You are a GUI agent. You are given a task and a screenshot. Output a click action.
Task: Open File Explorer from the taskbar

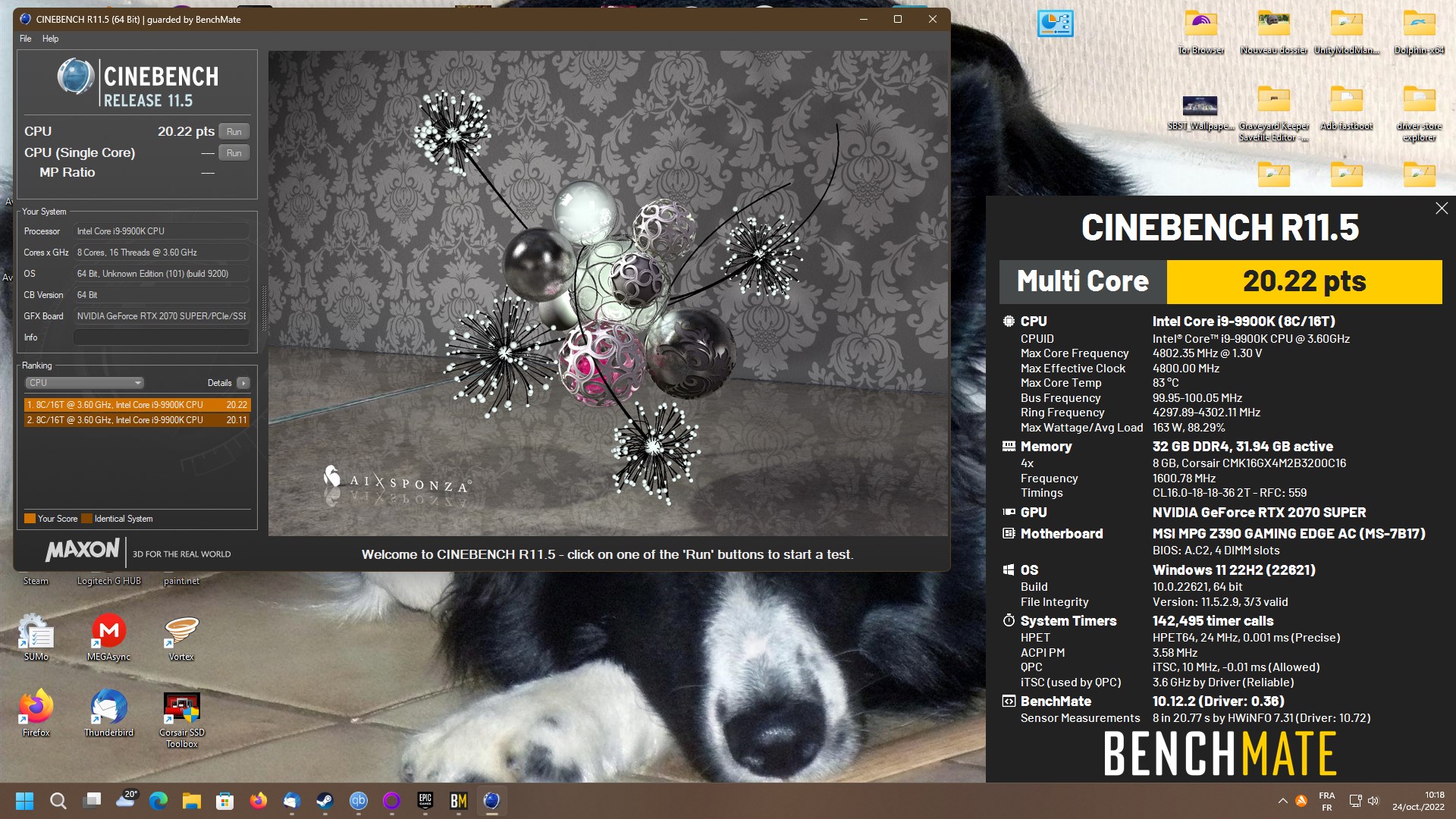pyautogui.click(x=191, y=801)
